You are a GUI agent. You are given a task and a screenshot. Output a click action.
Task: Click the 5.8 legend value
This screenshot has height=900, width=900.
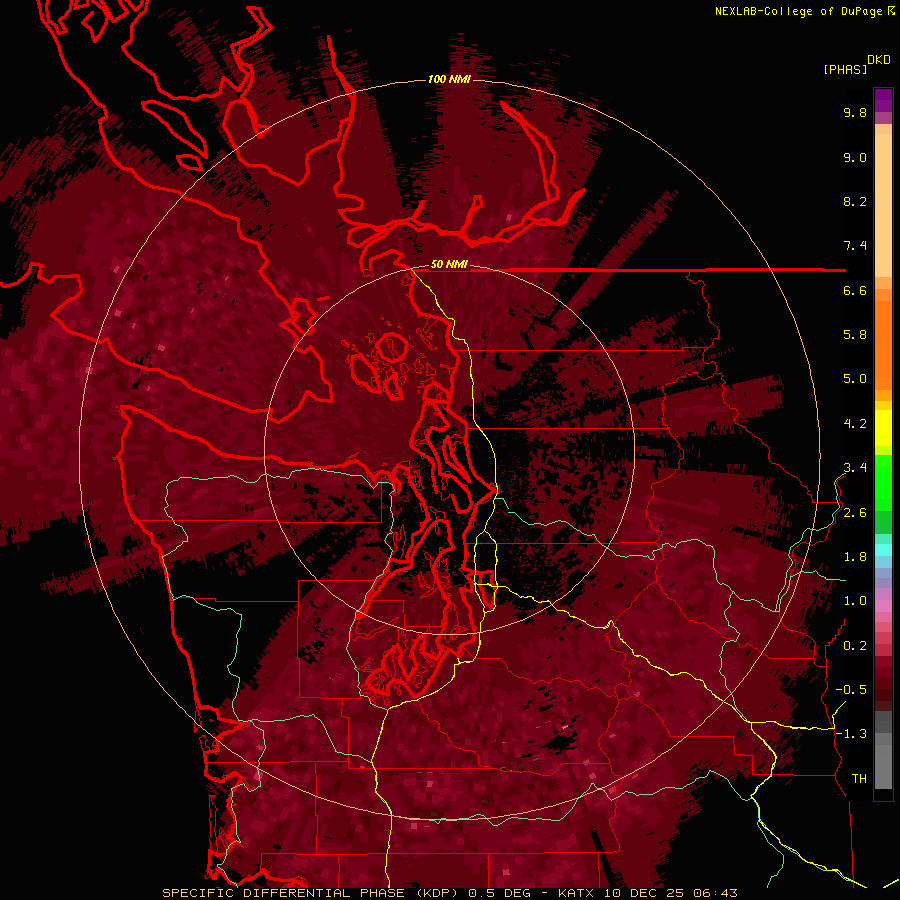855,335
